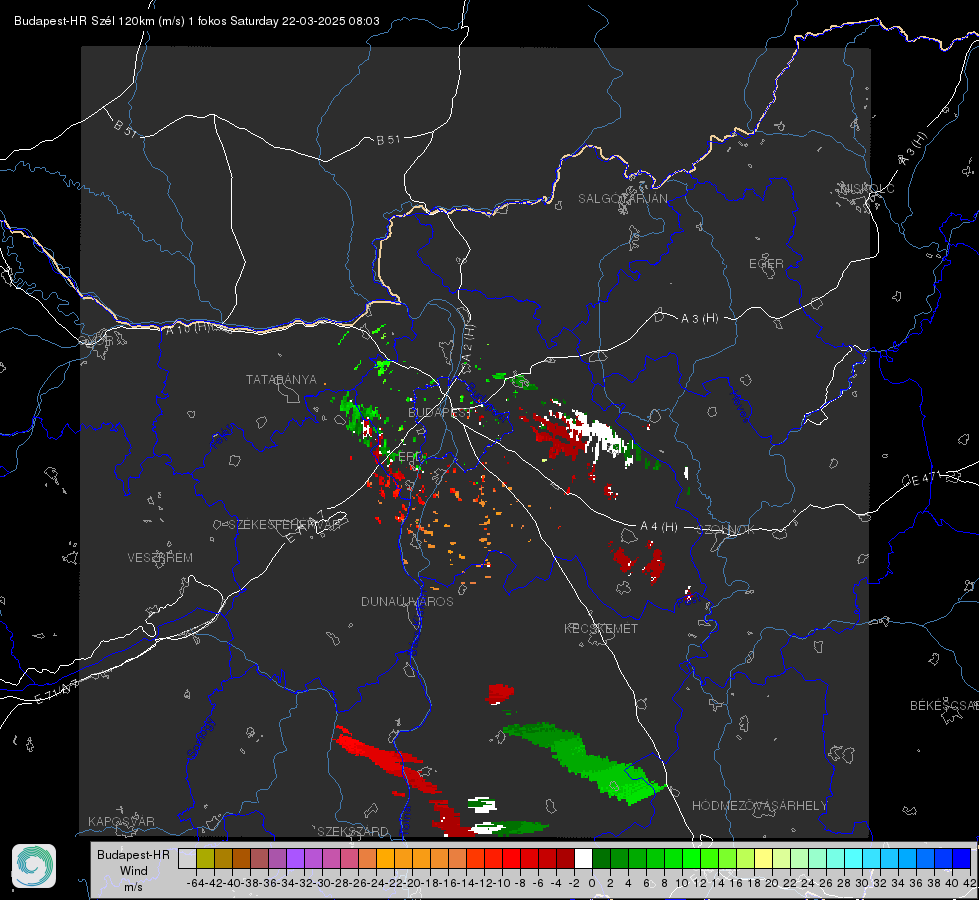This screenshot has width=979, height=900.
Task: Click the HODMEZOVASARHELY city label
Action: [759, 806]
